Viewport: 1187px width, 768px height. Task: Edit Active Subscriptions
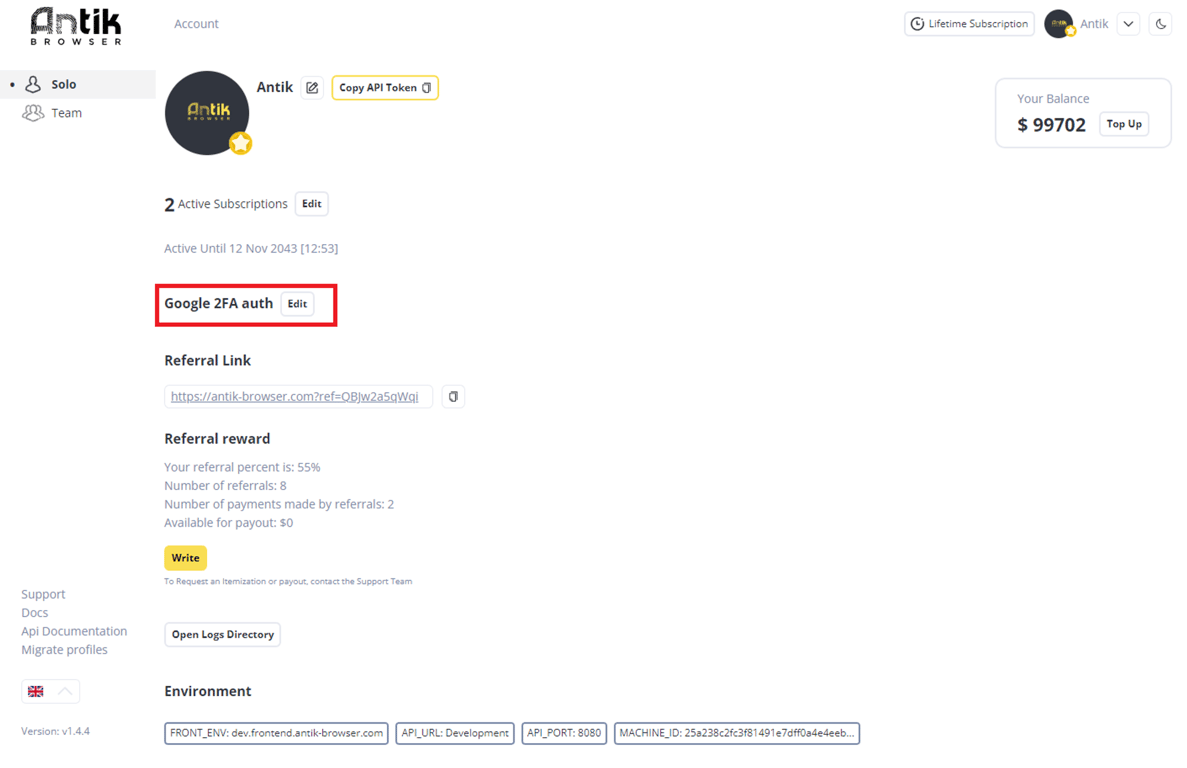311,204
